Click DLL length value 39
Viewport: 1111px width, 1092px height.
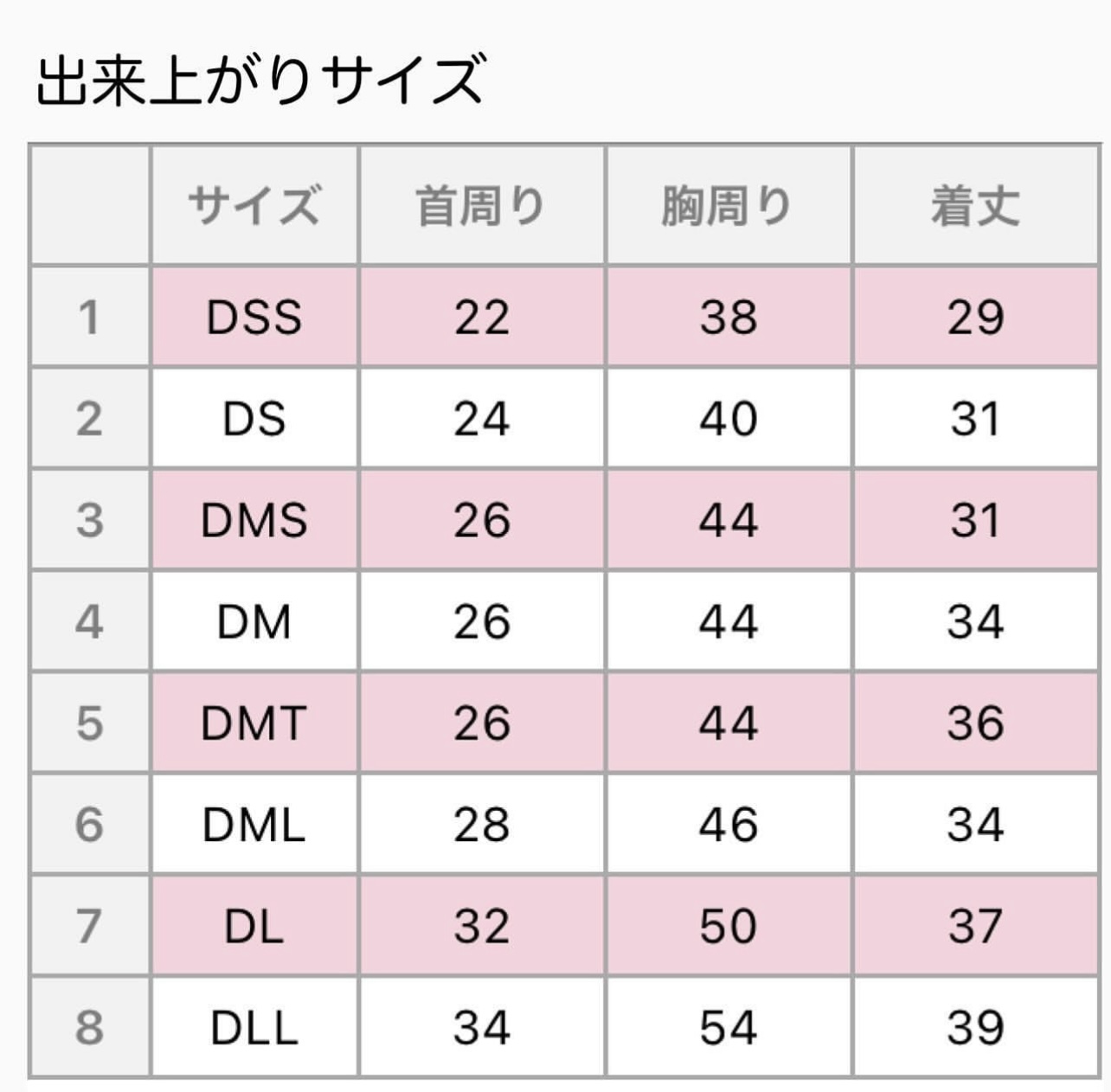tap(975, 1027)
